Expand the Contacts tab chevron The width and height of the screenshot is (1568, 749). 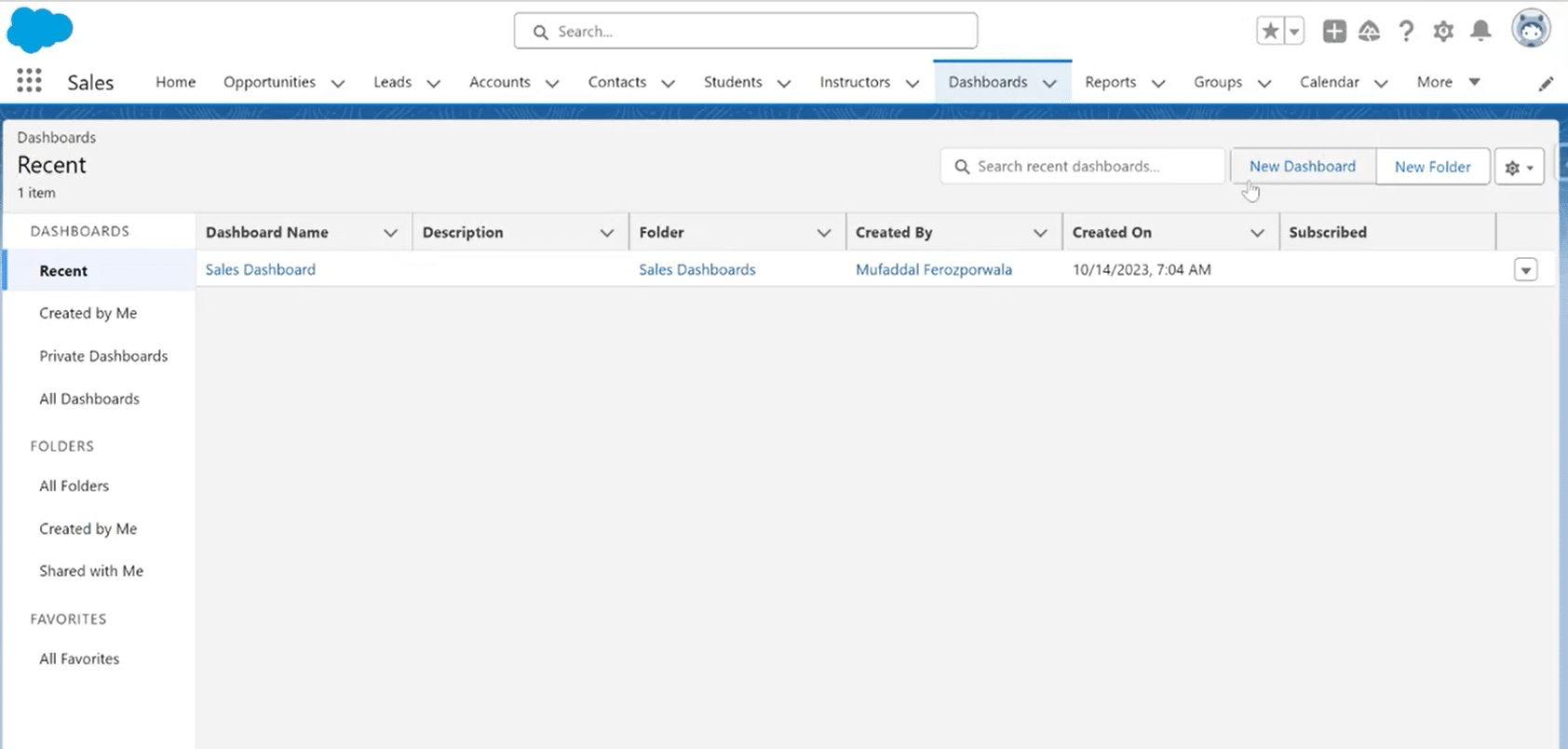click(x=668, y=83)
